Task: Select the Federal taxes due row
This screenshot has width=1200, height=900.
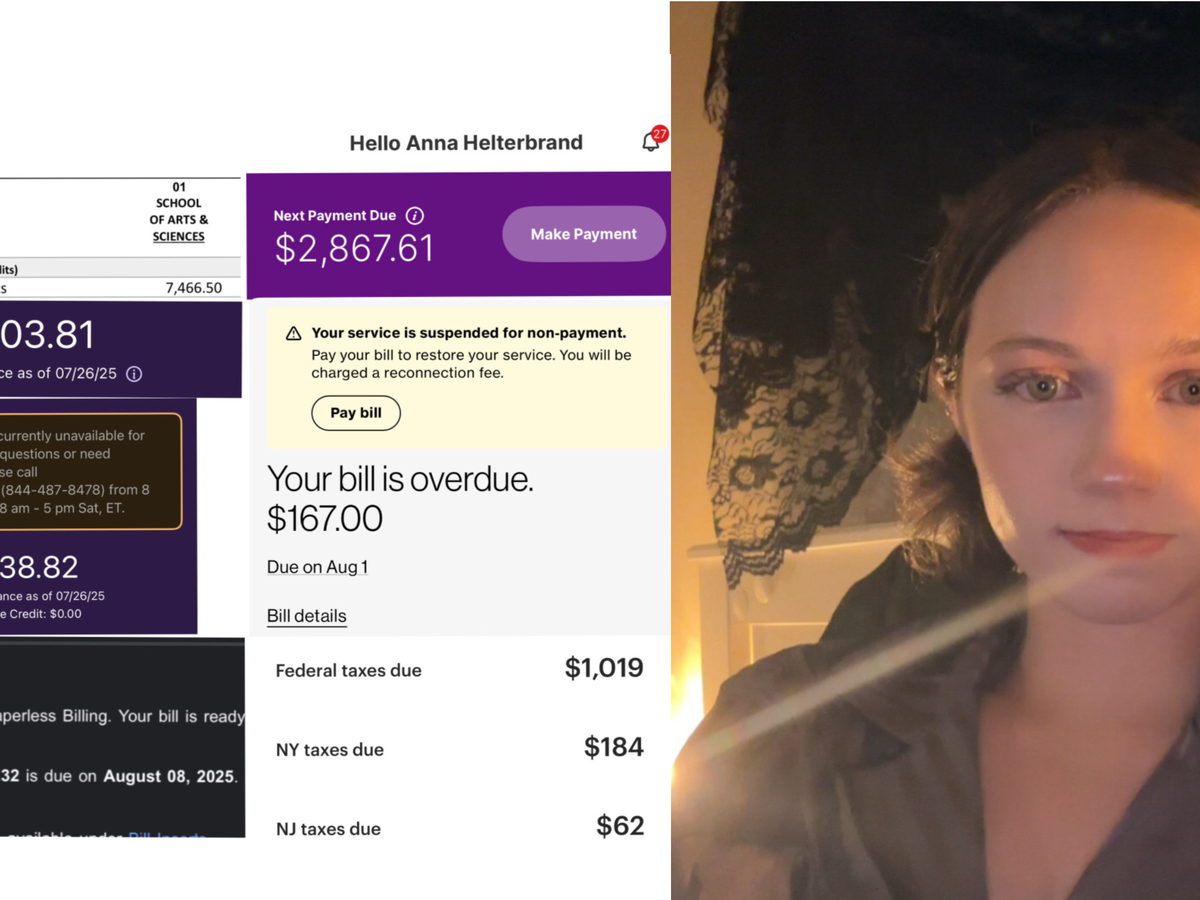Action: pyautogui.click(x=459, y=670)
